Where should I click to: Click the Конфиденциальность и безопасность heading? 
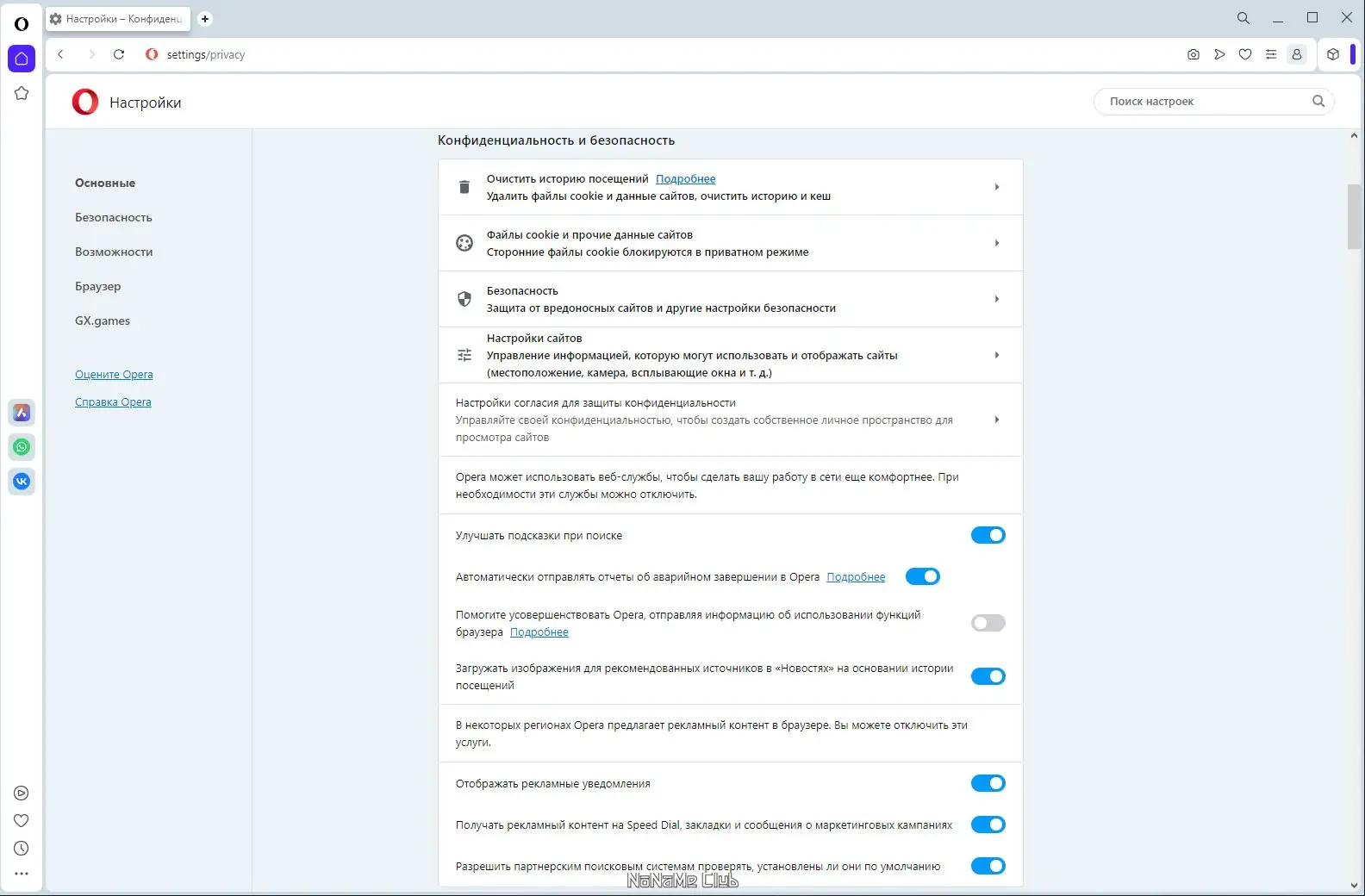click(x=556, y=140)
